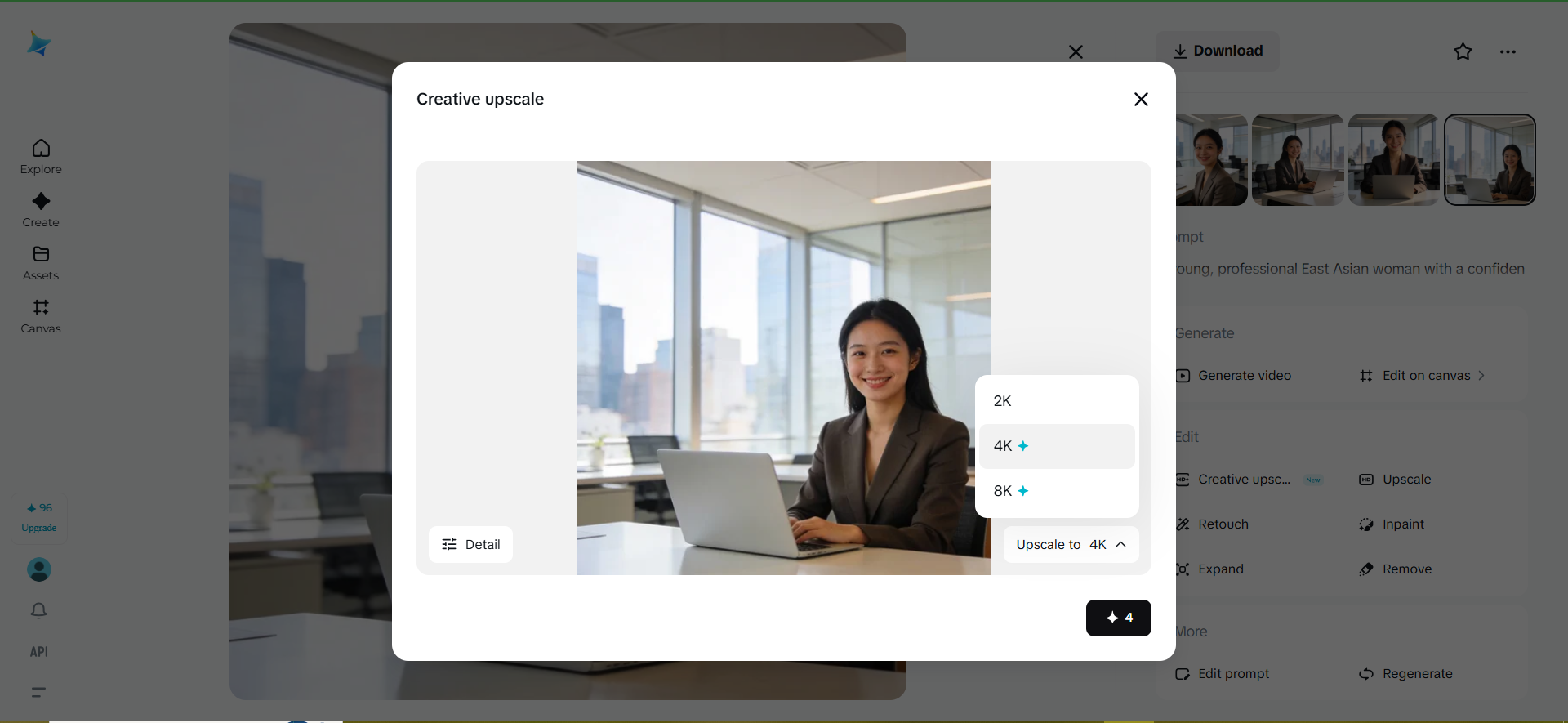Open Edit on canvas

pos(1422,376)
